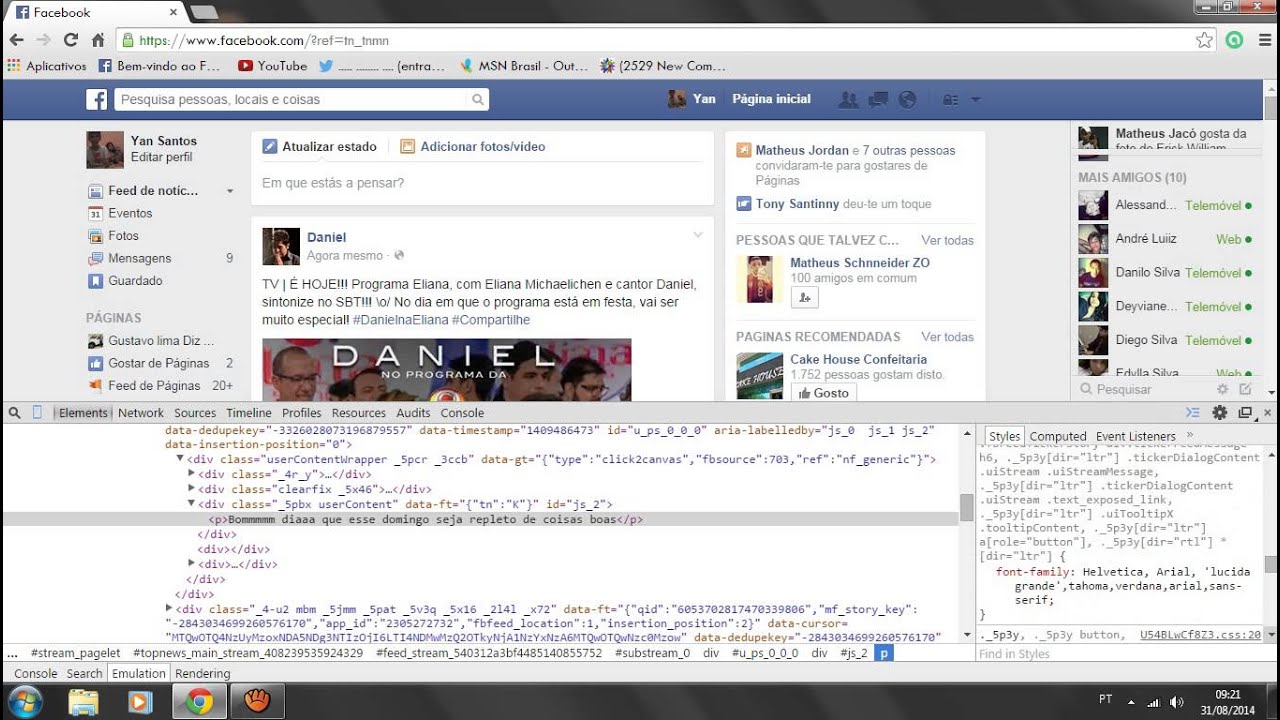Open Feed de notícias dropdown arrow

click(x=230, y=191)
